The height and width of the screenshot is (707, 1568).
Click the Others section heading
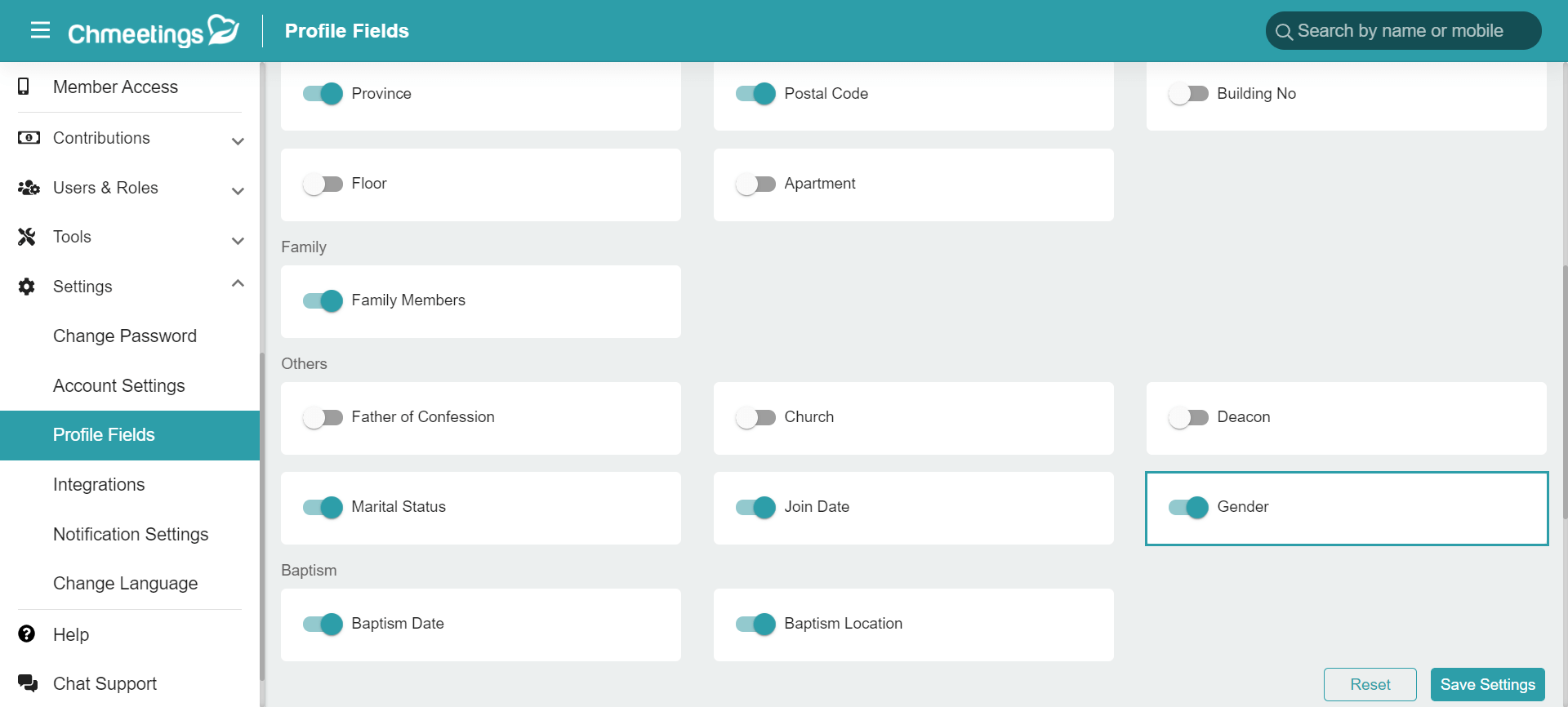click(304, 363)
